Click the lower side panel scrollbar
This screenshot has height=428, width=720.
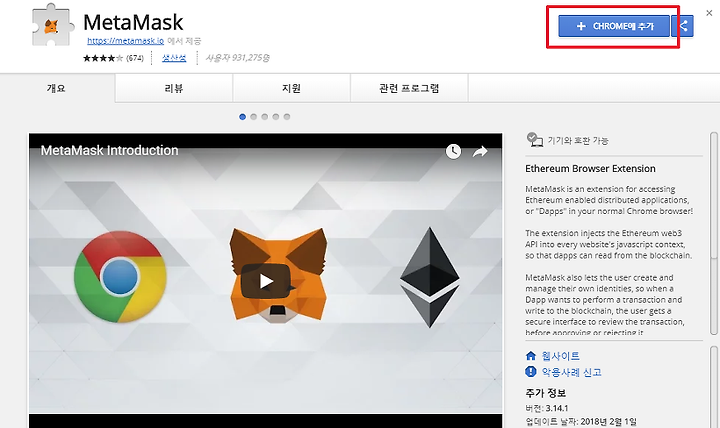(714, 387)
